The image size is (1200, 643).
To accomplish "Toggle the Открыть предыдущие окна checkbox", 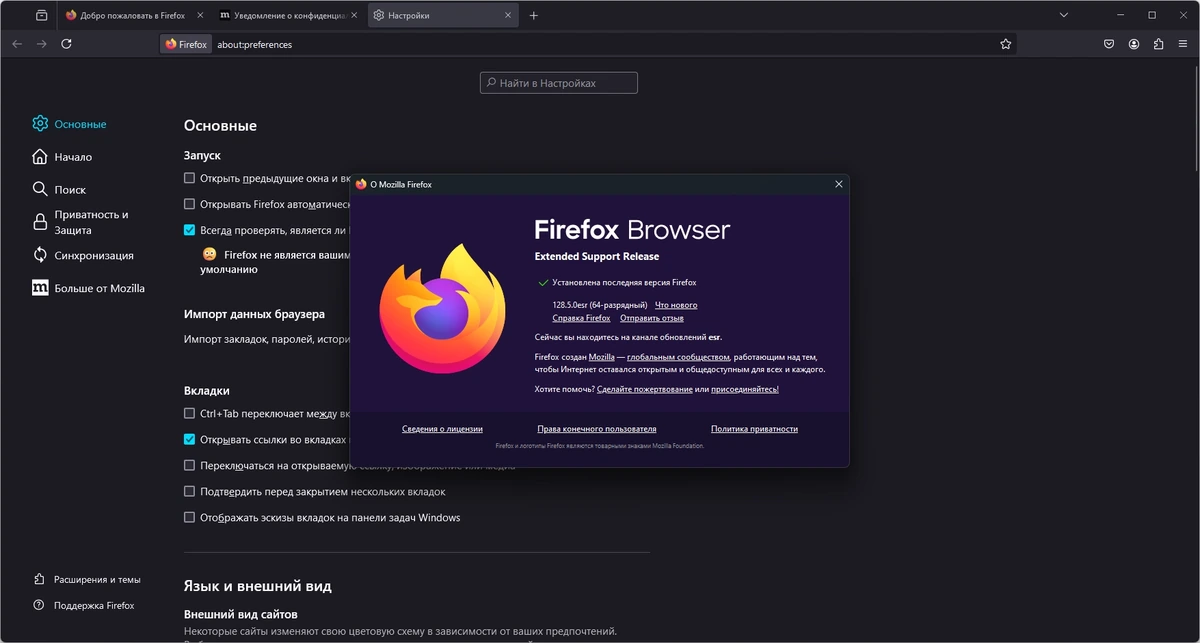I will 190,178.
